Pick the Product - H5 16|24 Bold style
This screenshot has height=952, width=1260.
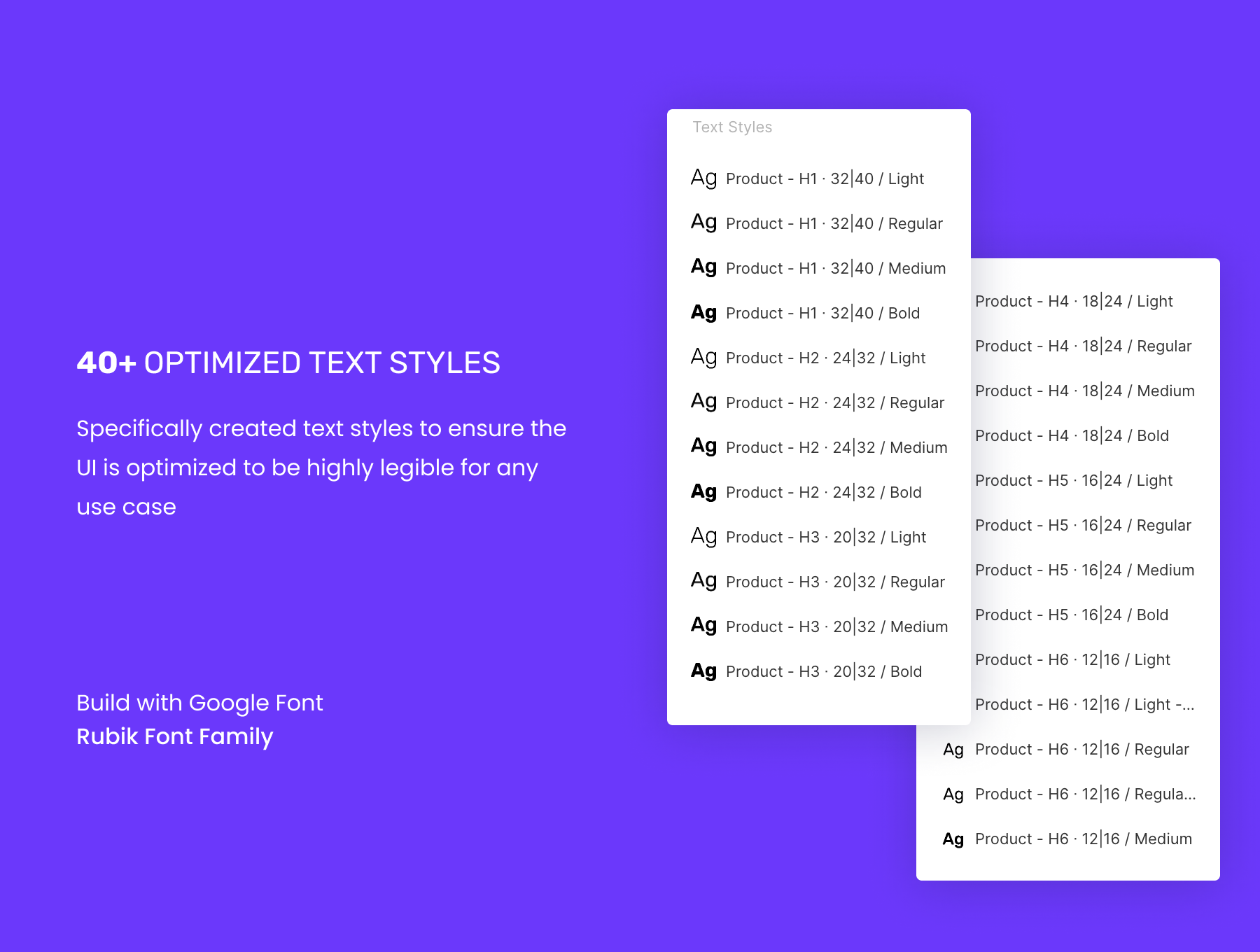(1072, 615)
